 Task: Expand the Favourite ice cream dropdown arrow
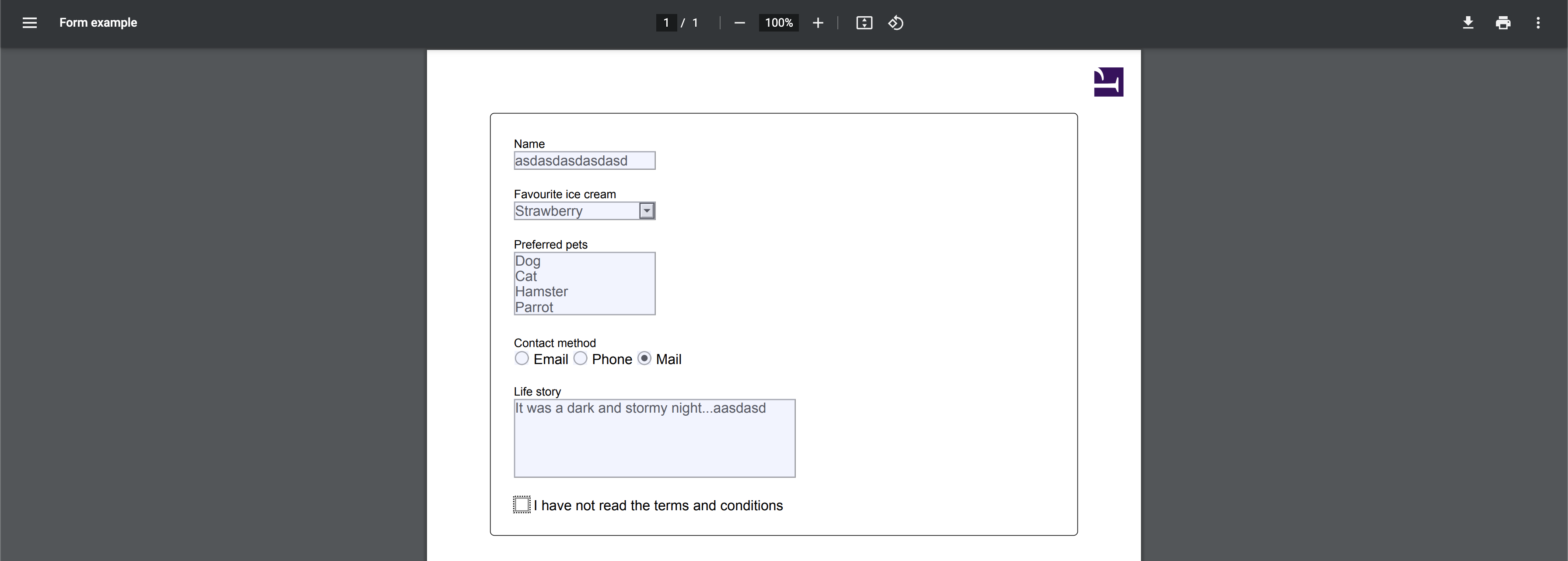click(647, 211)
